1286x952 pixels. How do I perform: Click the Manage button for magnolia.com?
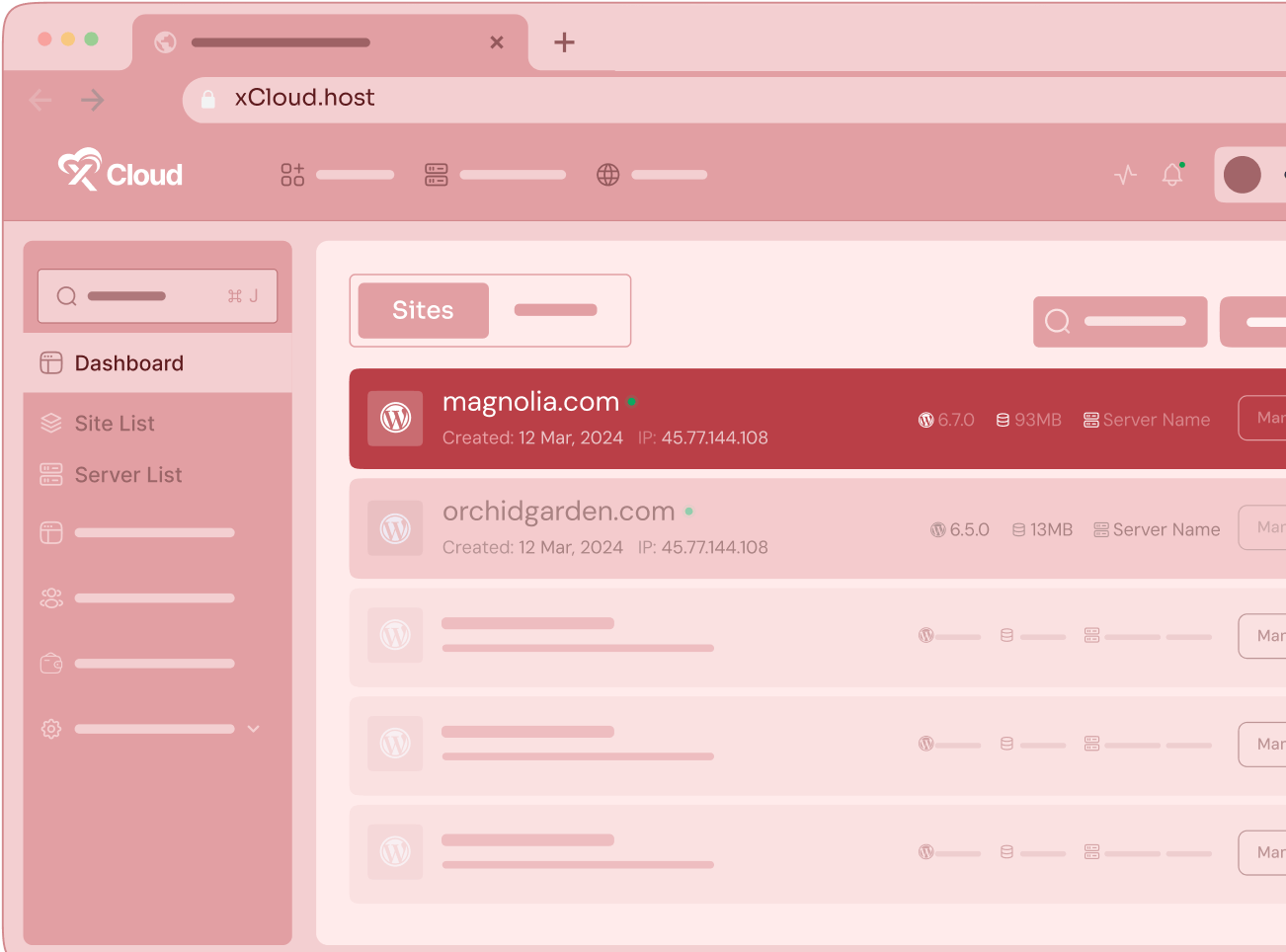tap(1262, 418)
